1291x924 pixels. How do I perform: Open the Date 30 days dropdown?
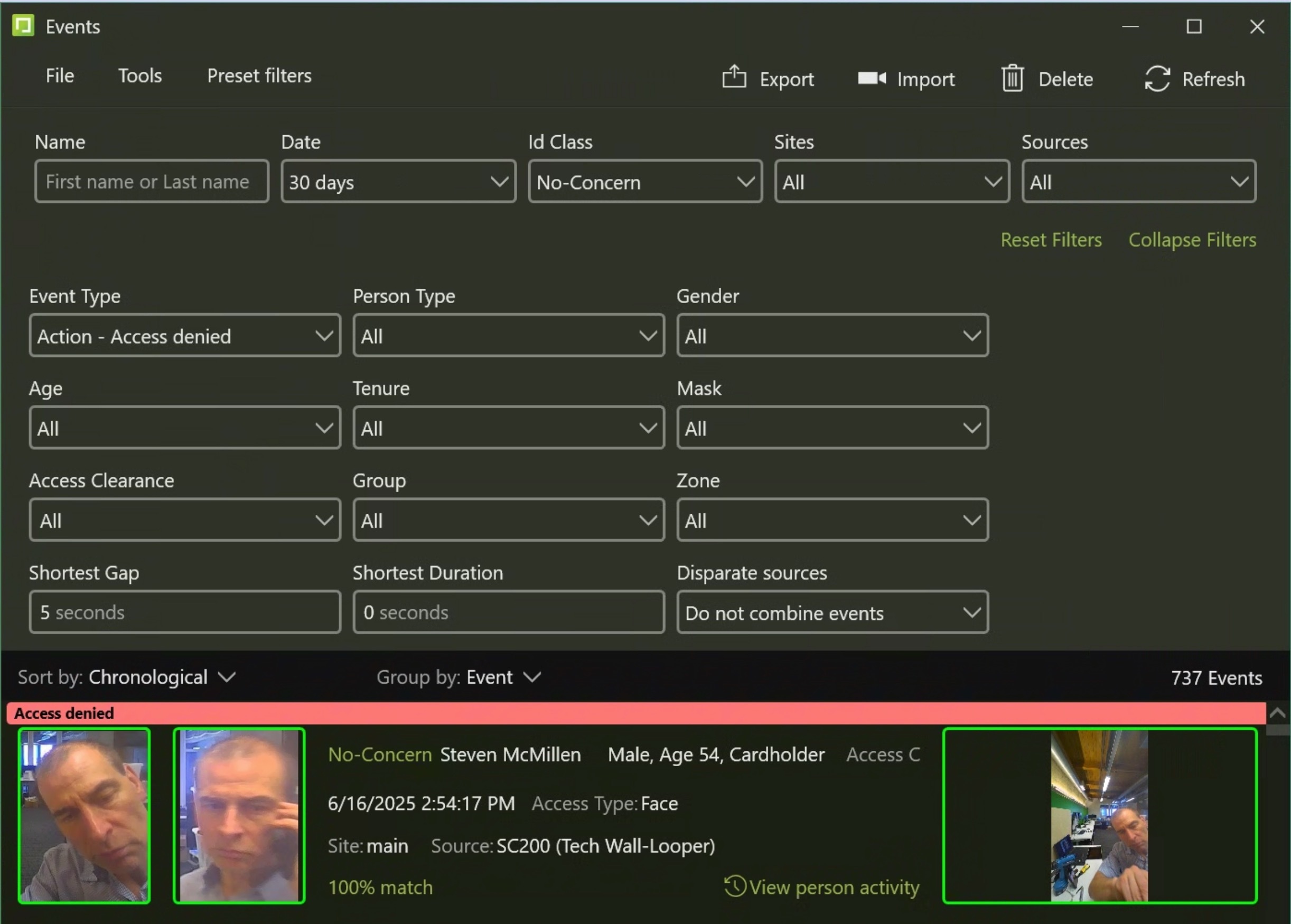point(398,182)
